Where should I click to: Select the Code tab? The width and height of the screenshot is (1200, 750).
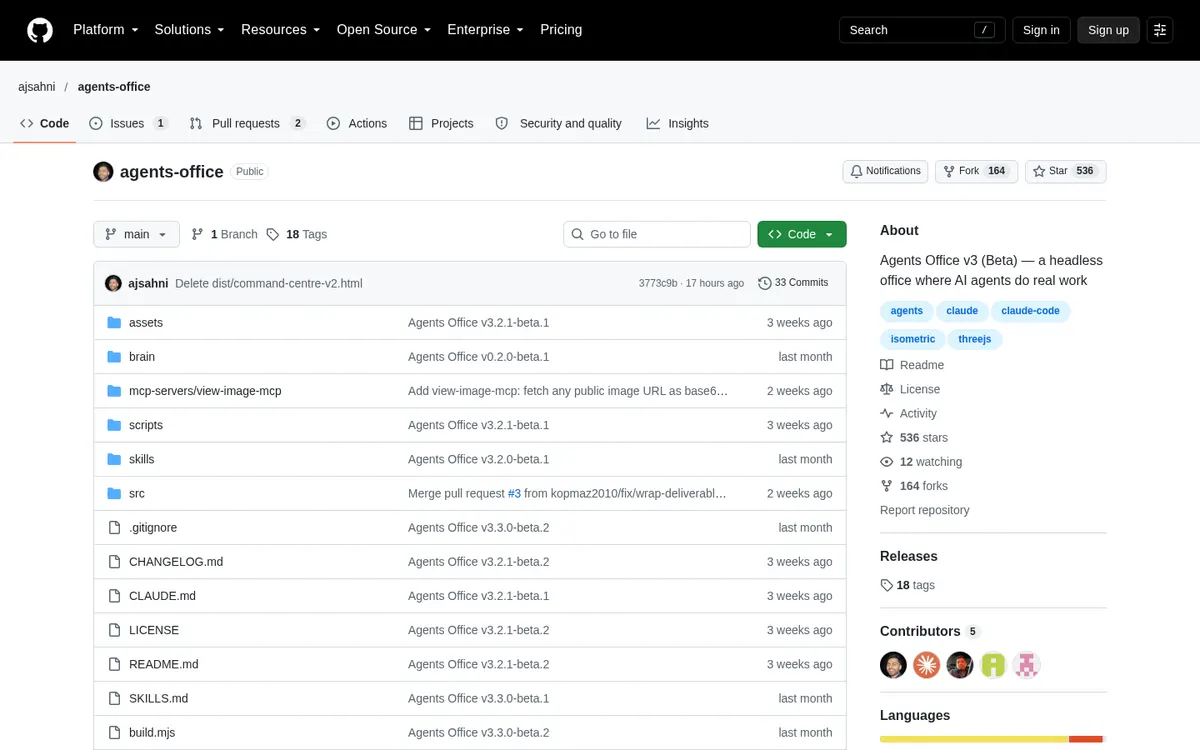coord(45,123)
